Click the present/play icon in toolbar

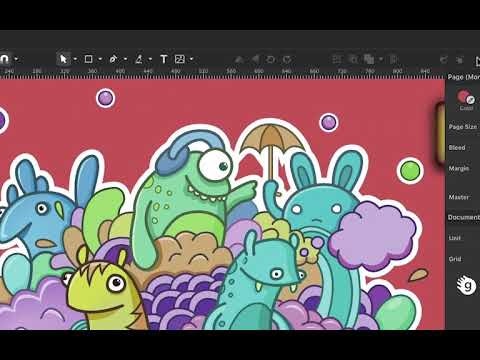[x=460, y=60]
